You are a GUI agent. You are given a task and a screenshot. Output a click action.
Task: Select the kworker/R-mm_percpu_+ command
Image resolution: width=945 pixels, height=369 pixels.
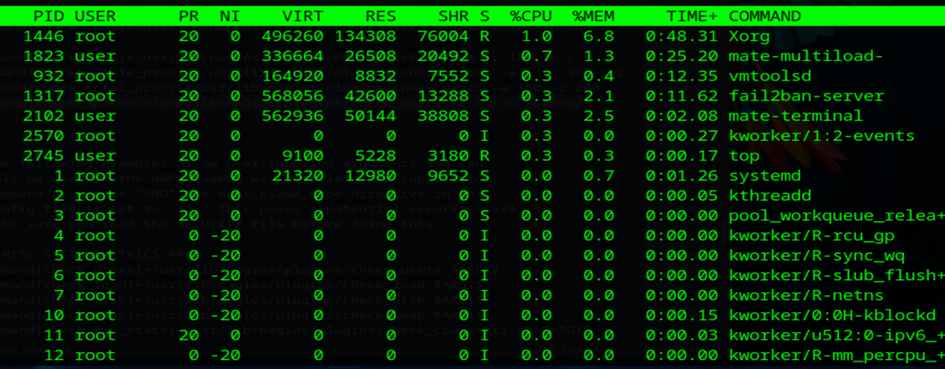point(837,355)
